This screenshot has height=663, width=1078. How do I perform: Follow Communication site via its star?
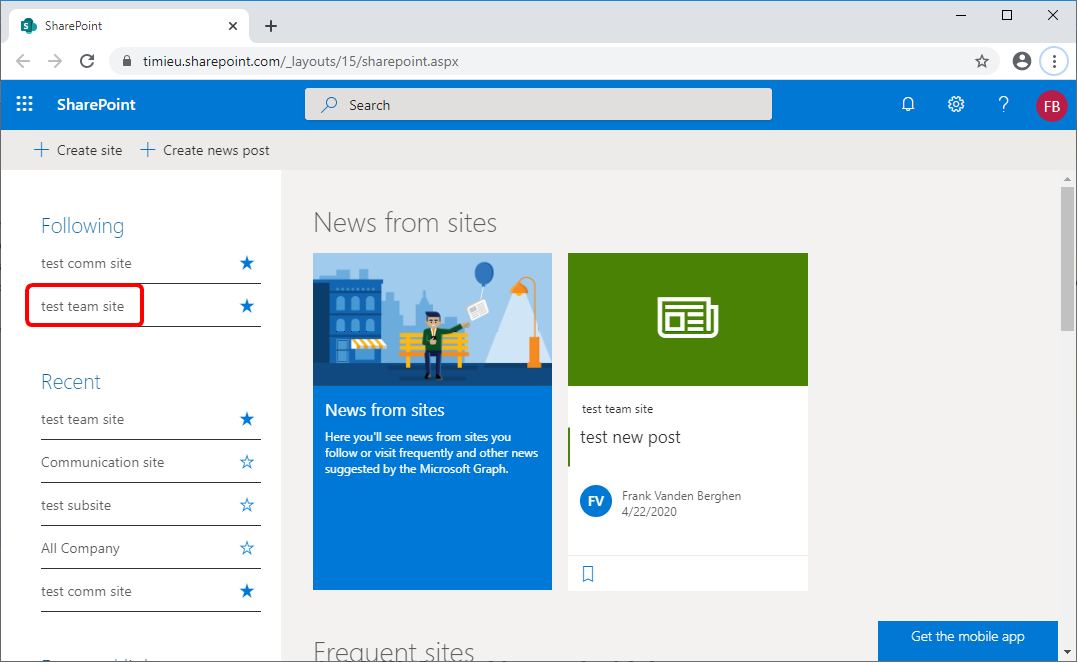247,462
